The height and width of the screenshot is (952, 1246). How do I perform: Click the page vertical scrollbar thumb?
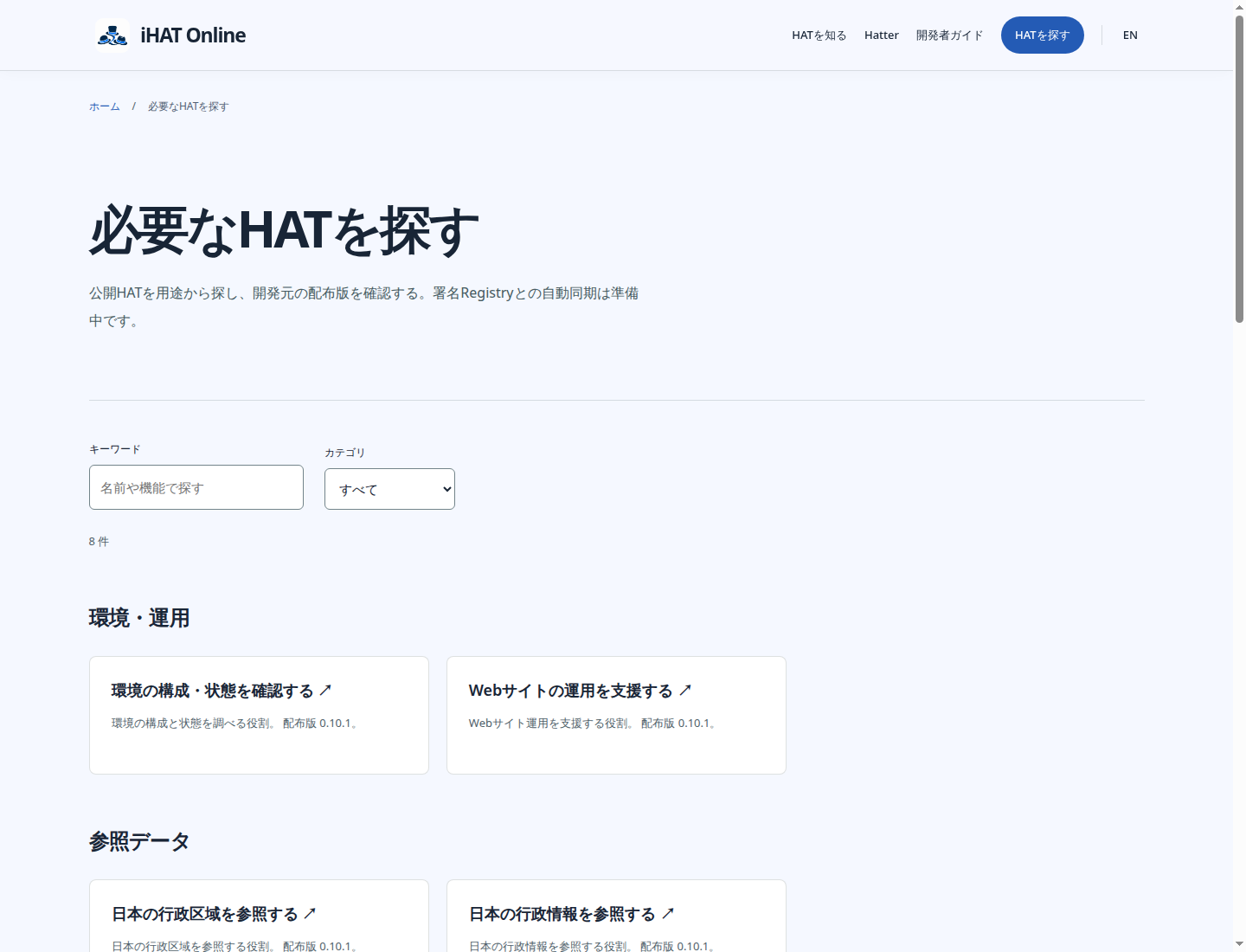point(1239,169)
